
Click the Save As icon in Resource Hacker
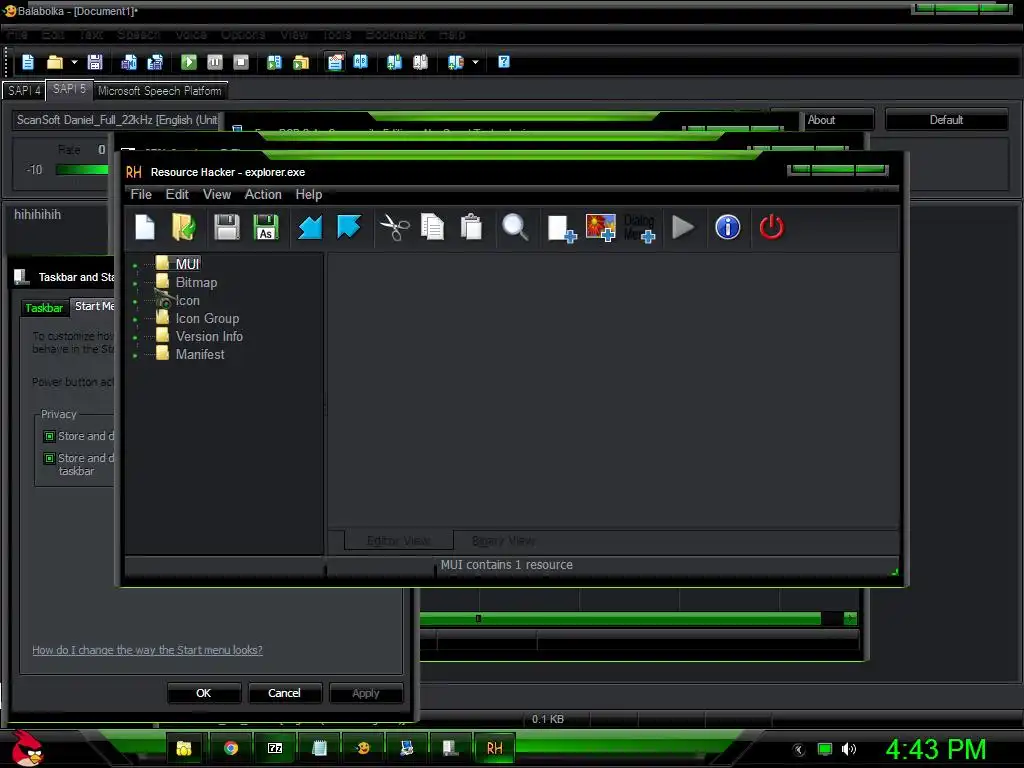[266, 227]
